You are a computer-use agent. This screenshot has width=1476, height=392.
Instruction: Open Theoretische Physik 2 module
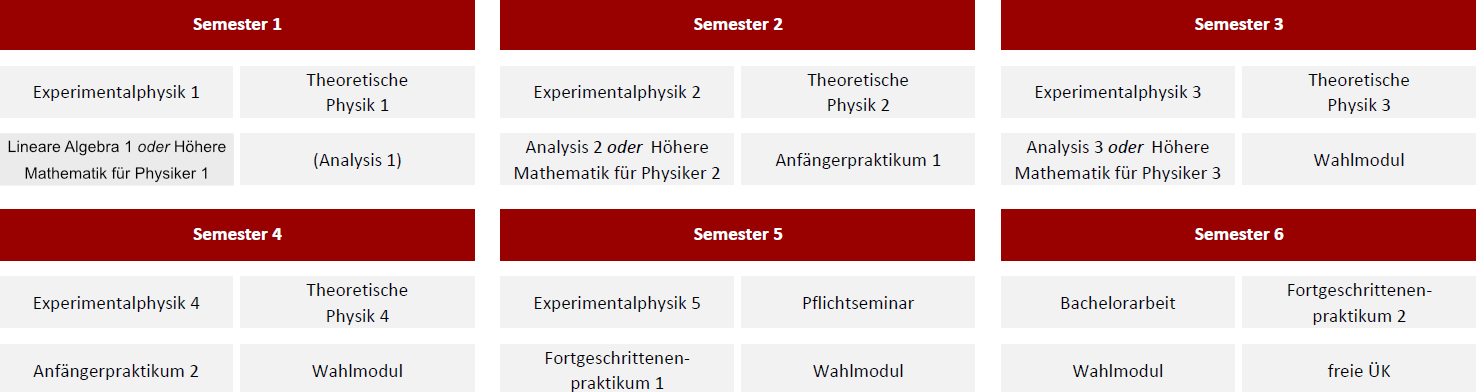click(858, 92)
